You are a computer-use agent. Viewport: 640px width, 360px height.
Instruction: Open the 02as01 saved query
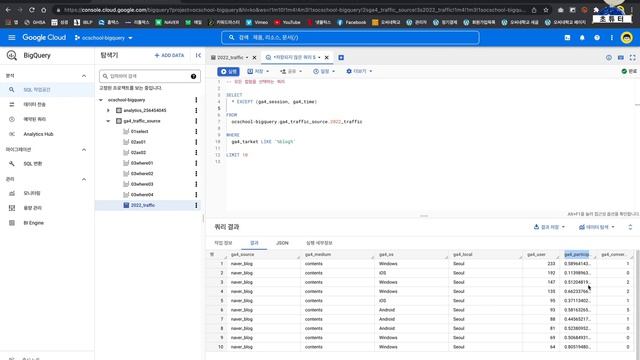pyautogui.click(x=138, y=142)
